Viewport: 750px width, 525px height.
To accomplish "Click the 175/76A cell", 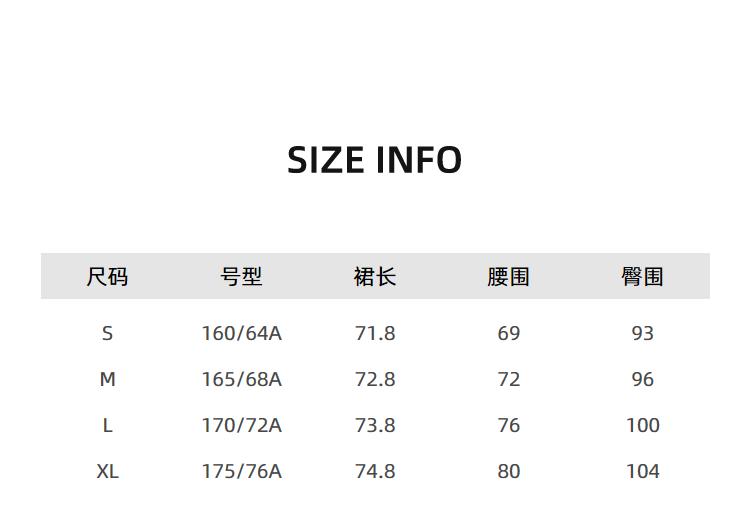I will tap(242, 471).
